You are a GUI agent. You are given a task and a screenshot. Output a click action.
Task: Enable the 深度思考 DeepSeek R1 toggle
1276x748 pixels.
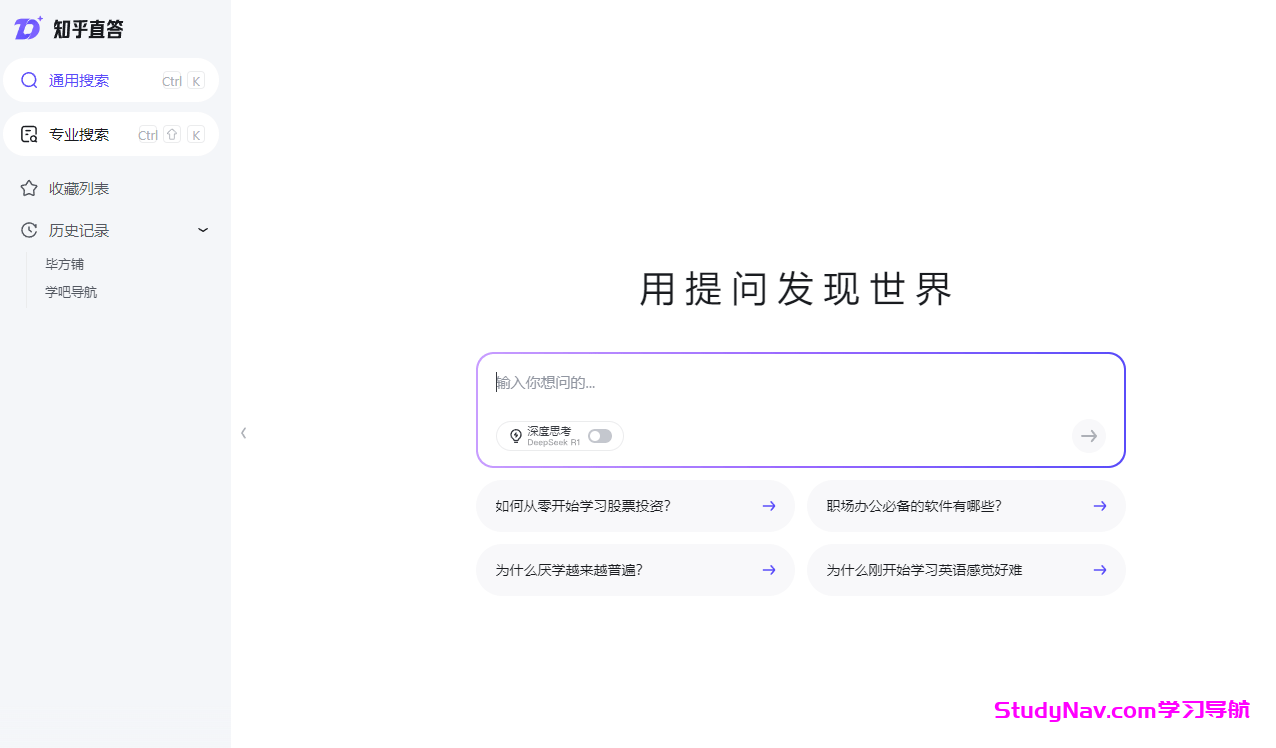pyautogui.click(x=600, y=435)
